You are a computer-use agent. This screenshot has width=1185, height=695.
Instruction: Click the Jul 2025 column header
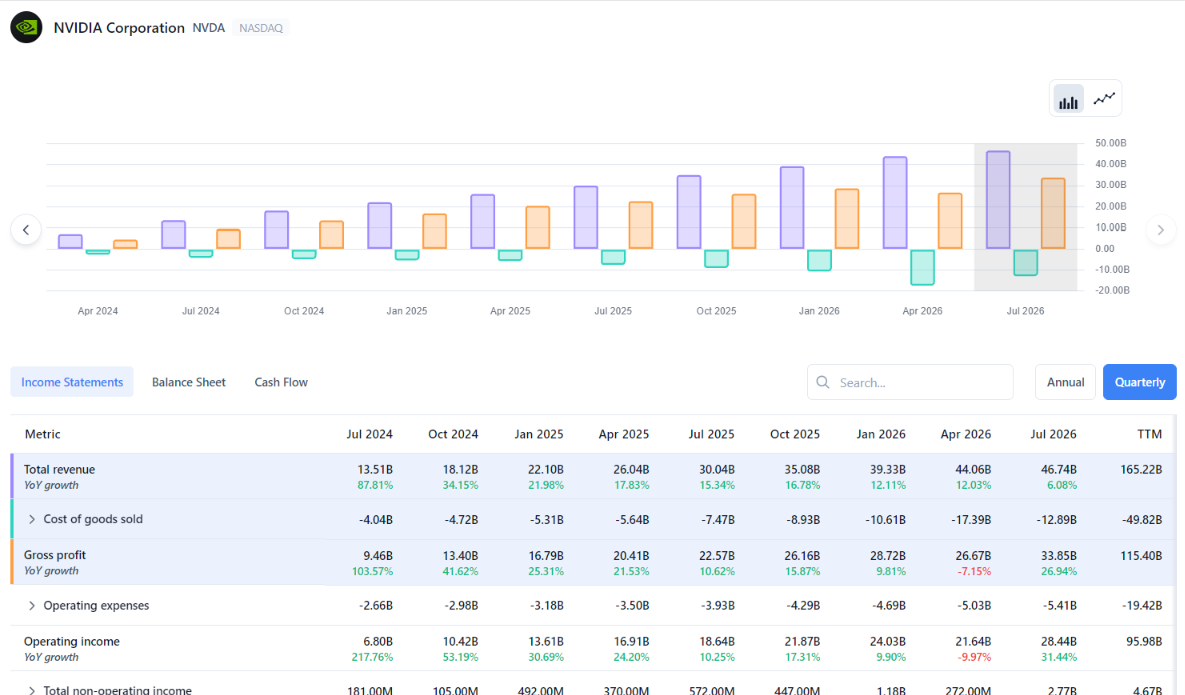click(x=711, y=434)
